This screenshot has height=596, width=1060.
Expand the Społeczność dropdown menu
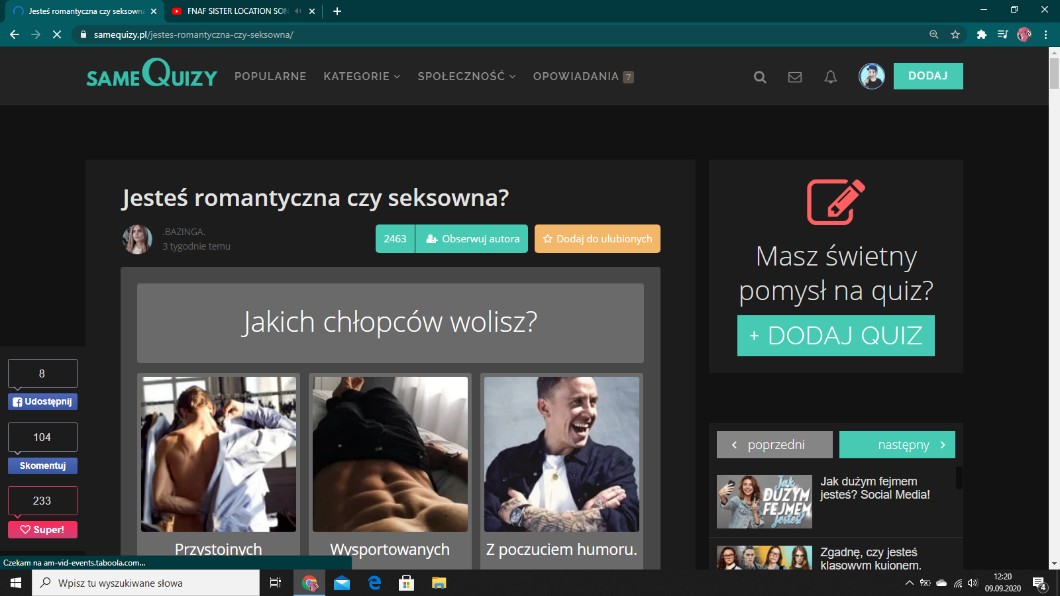pyautogui.click(x=466, y=77)
